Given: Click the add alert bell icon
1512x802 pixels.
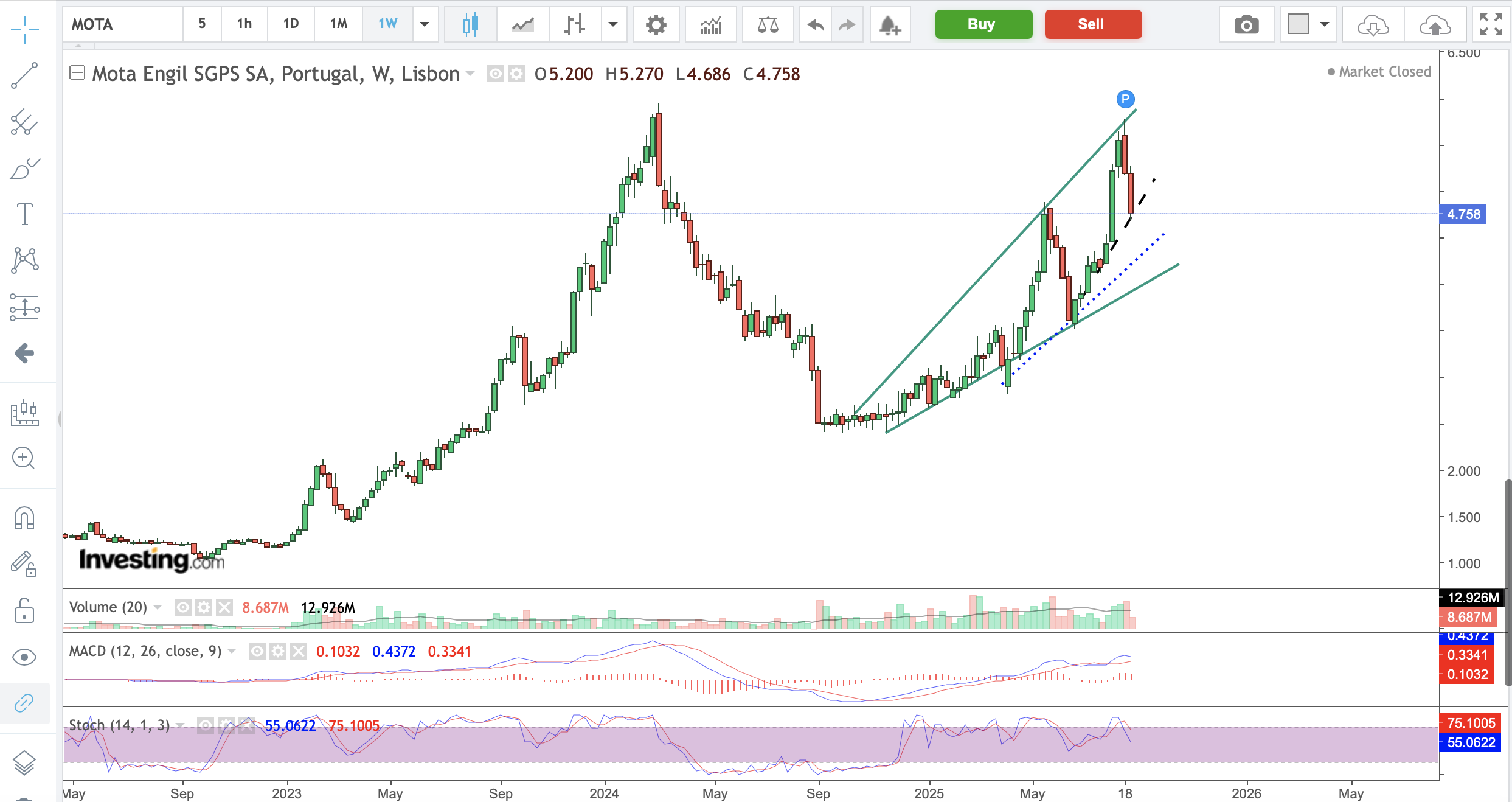Looking at the screenshot, I should pos(889,24).
